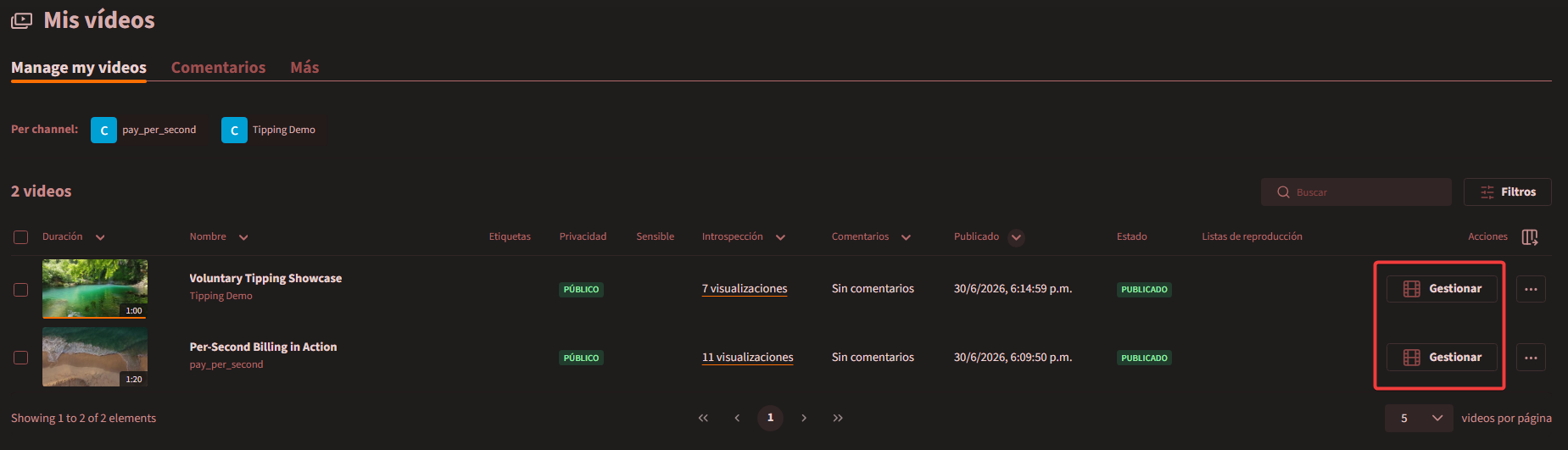Open the 7 visualizaciones link
The height and width of the screenshot is (450, 1568).
pos(745,289)
